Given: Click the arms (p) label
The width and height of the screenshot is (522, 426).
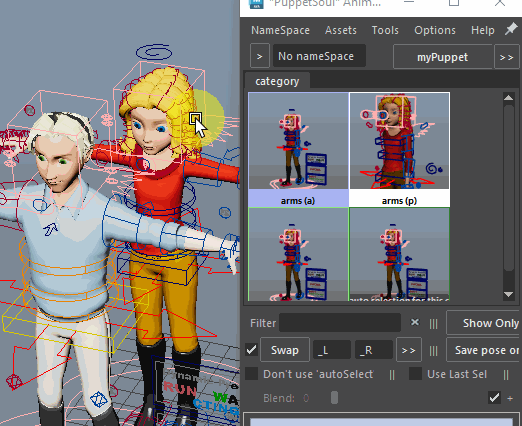Looking at the screenshot, I should pyautogui.click(x=399, y=201).
